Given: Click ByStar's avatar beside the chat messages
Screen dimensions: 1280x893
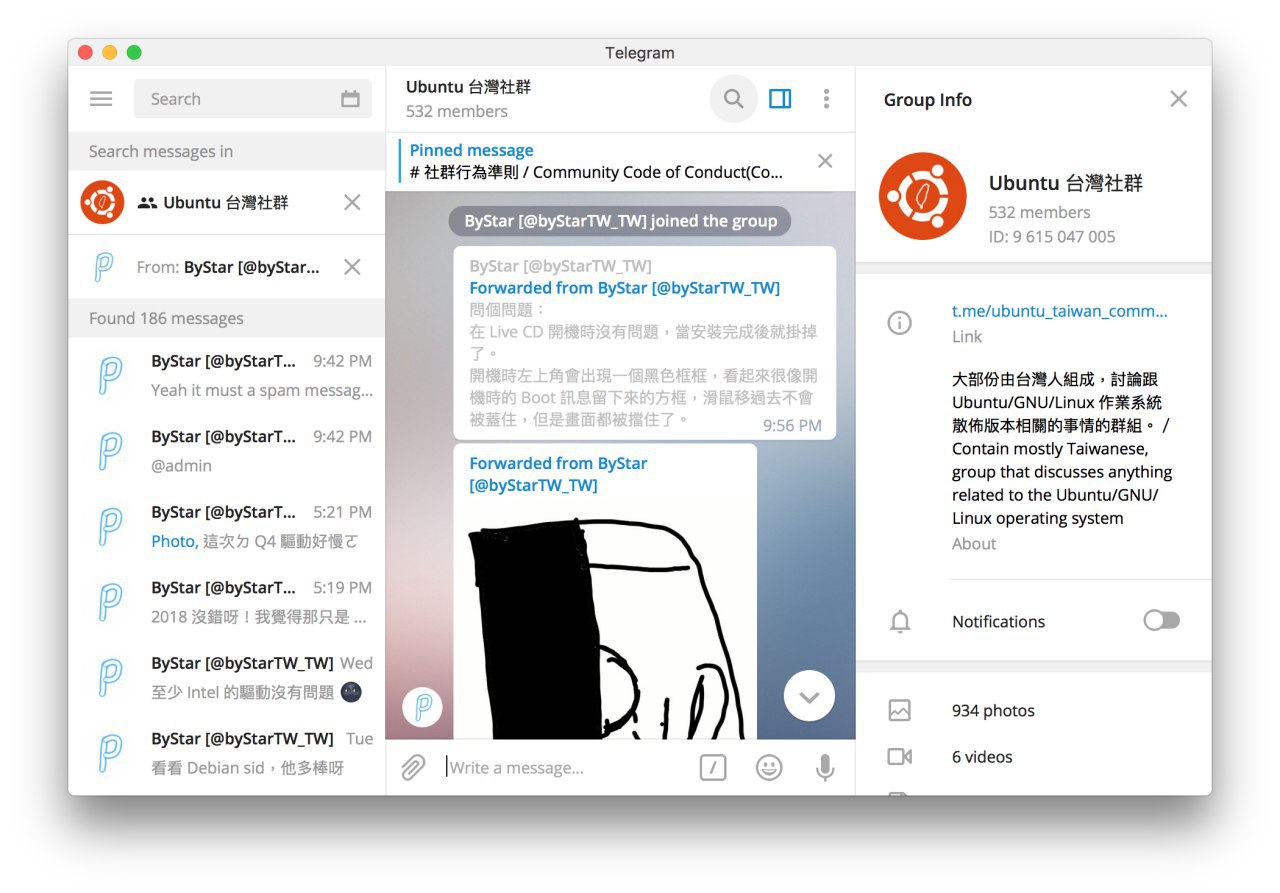Looking at the screenshot, I should pyautogui.click(x=422, y=707).
